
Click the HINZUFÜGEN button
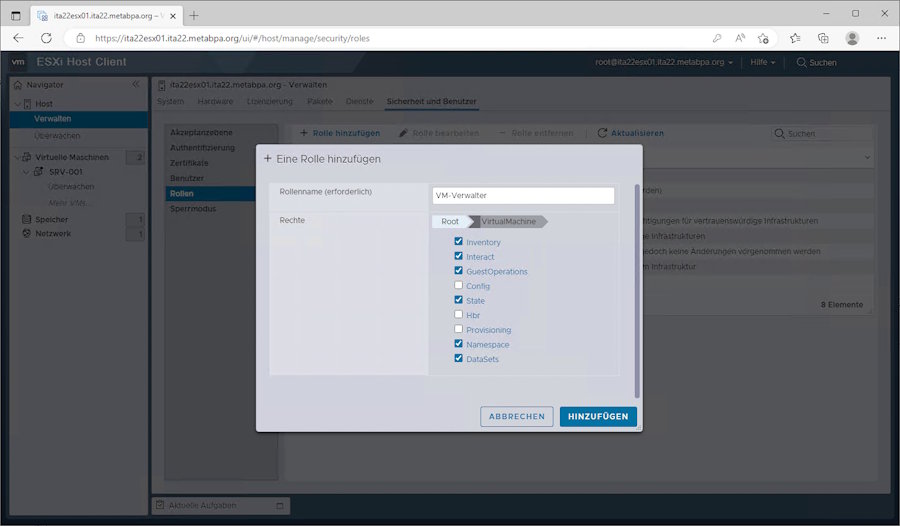[598, 416]
